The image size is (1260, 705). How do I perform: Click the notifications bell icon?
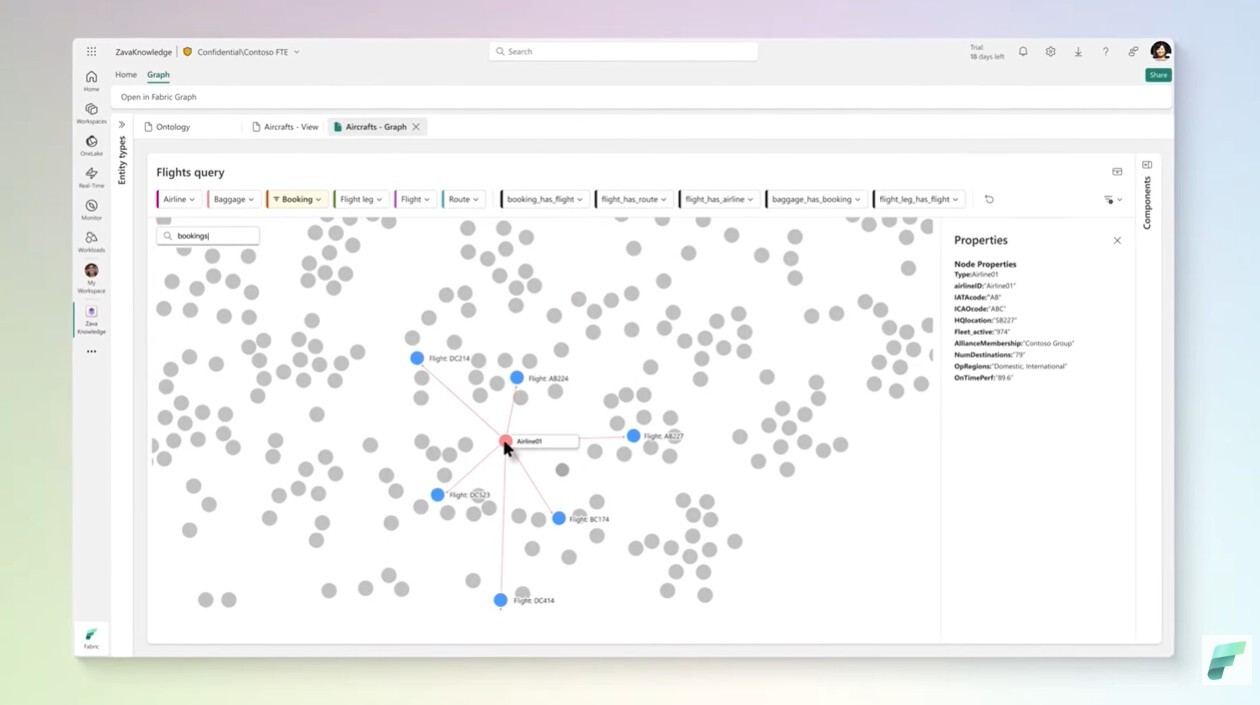coord(1022,51)
